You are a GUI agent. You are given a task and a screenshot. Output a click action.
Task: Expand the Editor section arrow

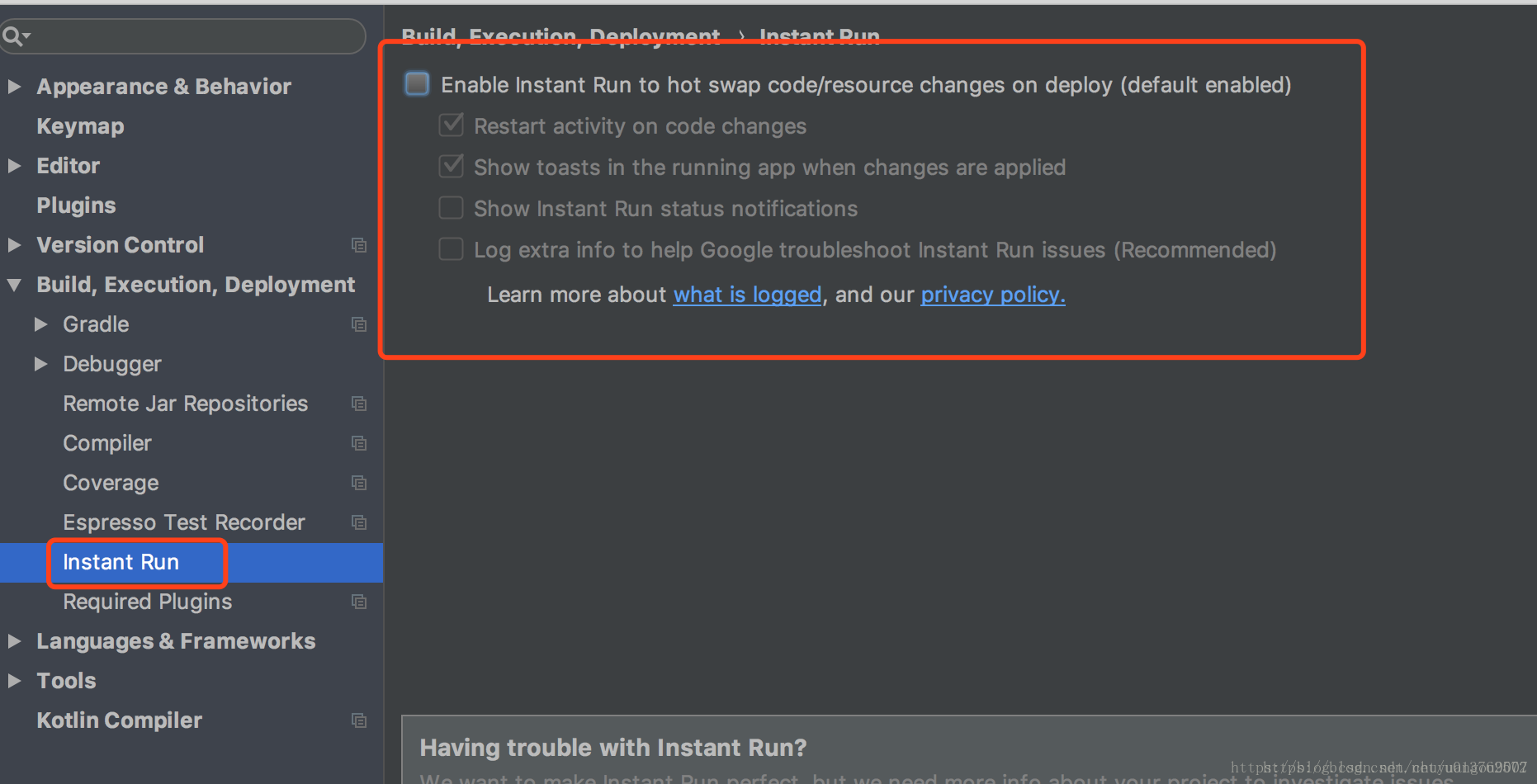click(14, 166)
